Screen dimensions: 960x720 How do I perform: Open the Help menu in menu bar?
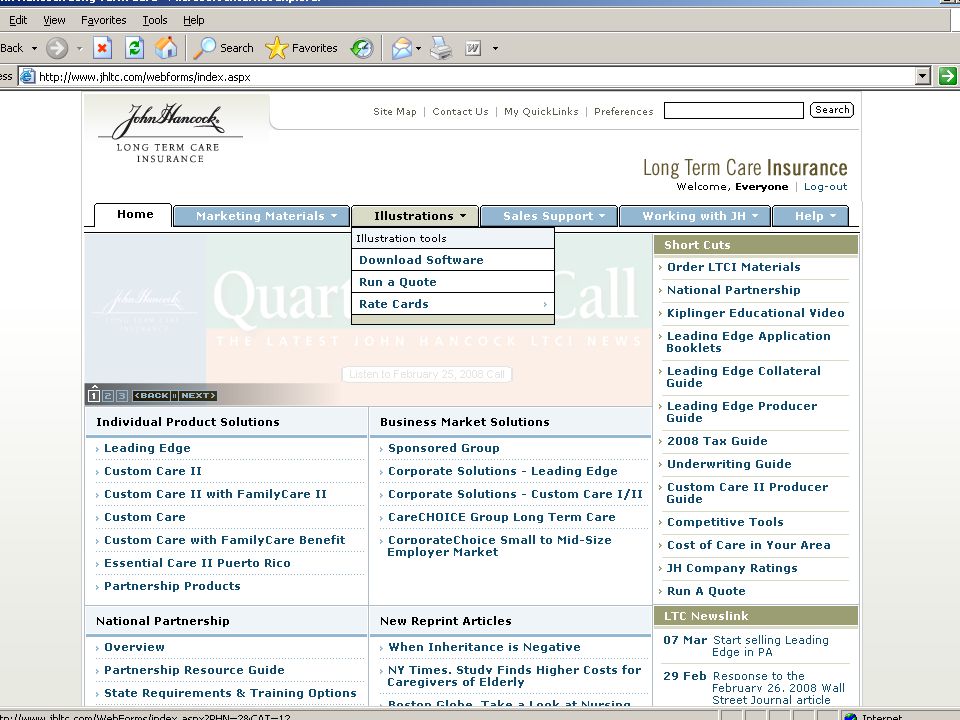[193, 20]
